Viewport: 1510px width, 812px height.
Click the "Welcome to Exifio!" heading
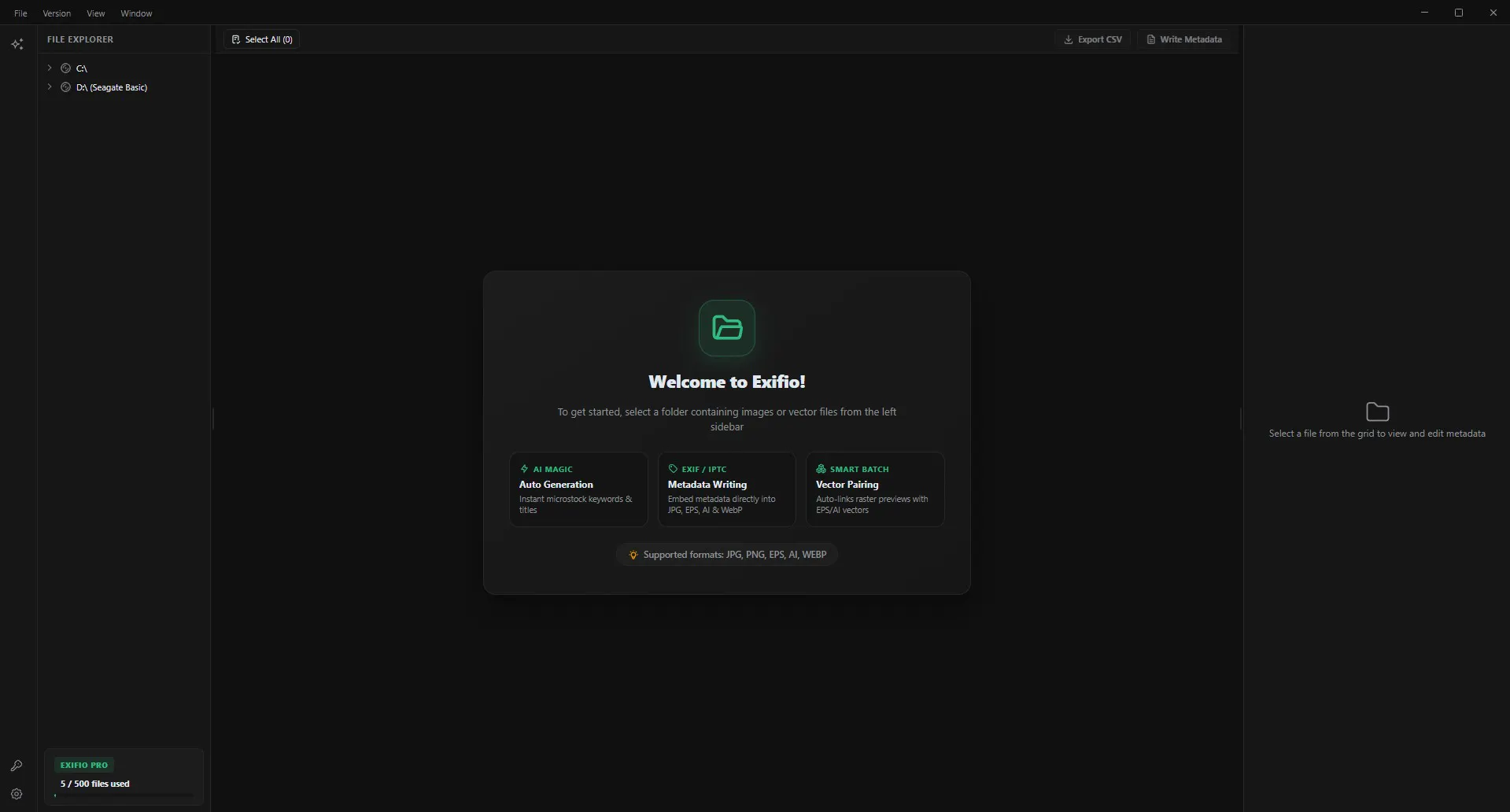[727, 382]
